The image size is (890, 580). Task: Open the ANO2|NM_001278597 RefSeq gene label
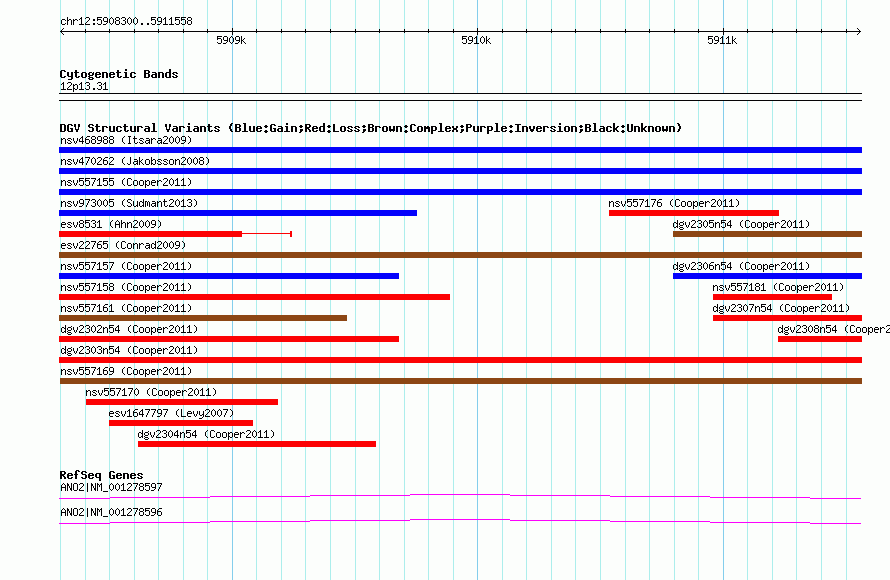coord(111,487)
